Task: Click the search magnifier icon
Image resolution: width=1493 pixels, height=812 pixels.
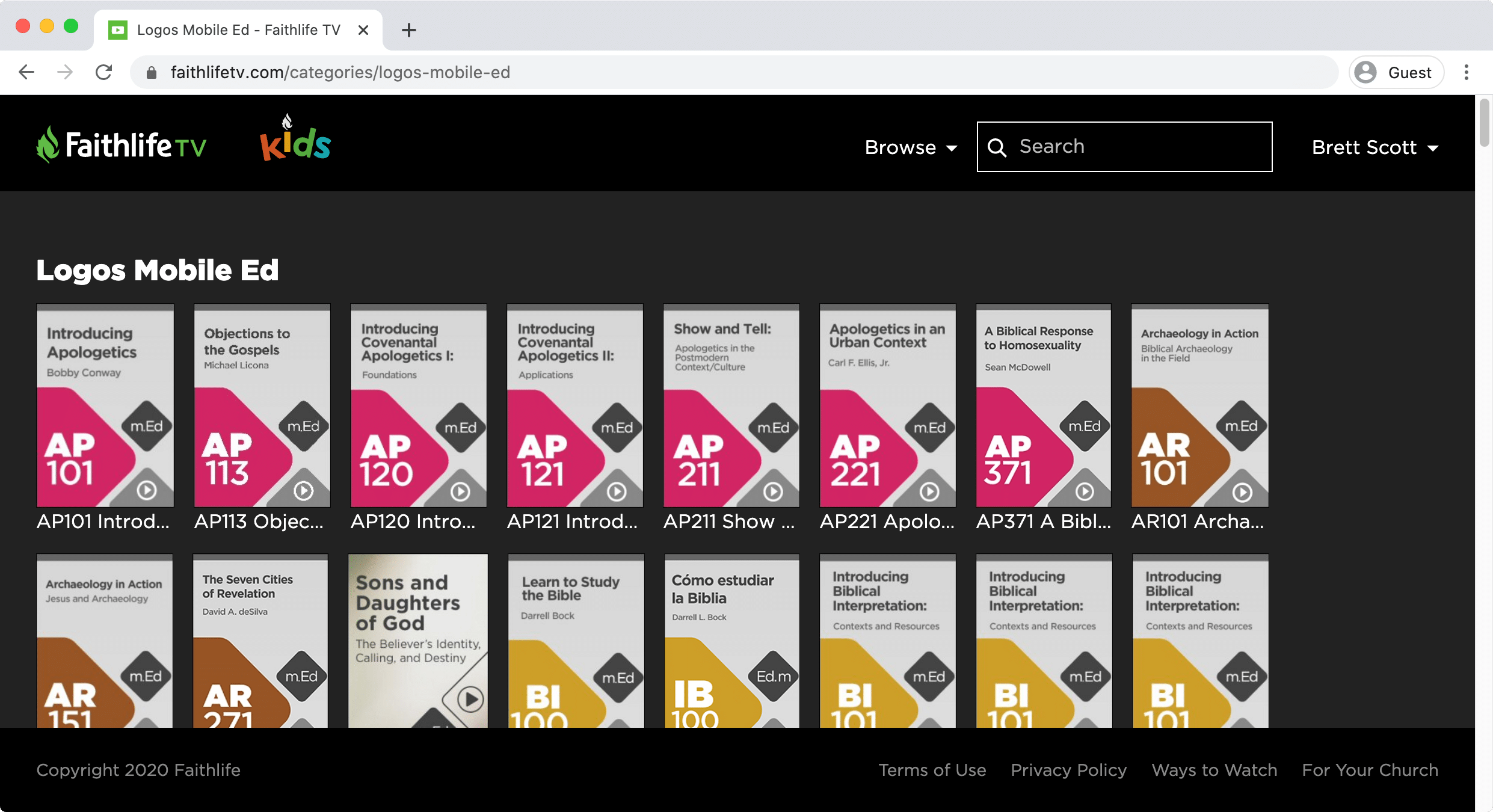Action: tap(997, 147)
